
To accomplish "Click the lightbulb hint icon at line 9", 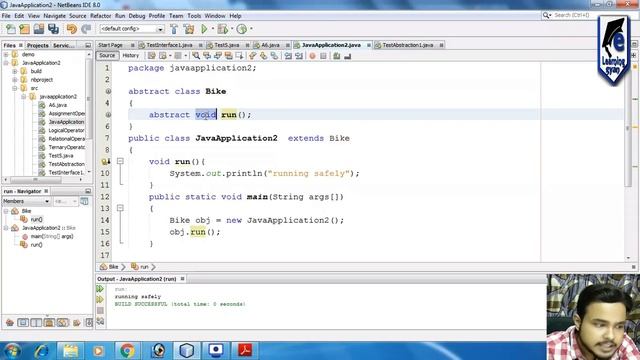I will click(105, 162).
